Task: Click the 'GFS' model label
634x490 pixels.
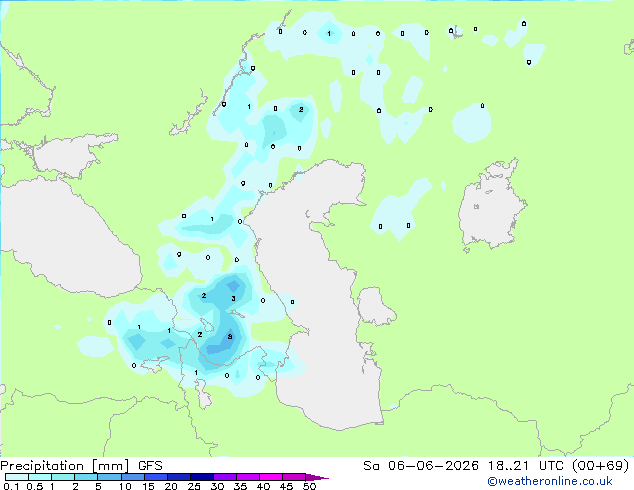Action: click(x=150, y=466)
